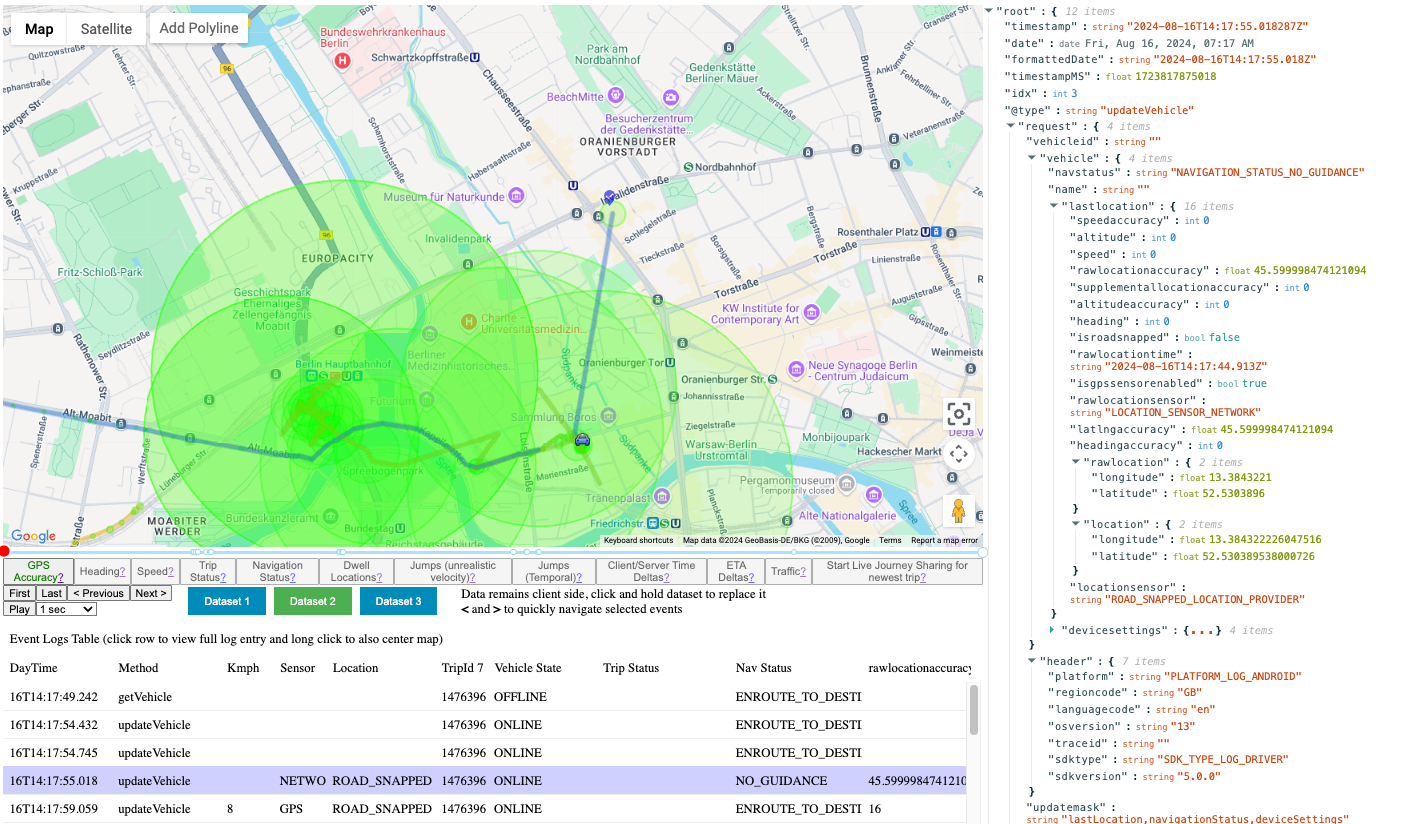
Task: Collapse the "lastlocation" JSON node
Action: pyautogui.click(x=1054, y=206)
